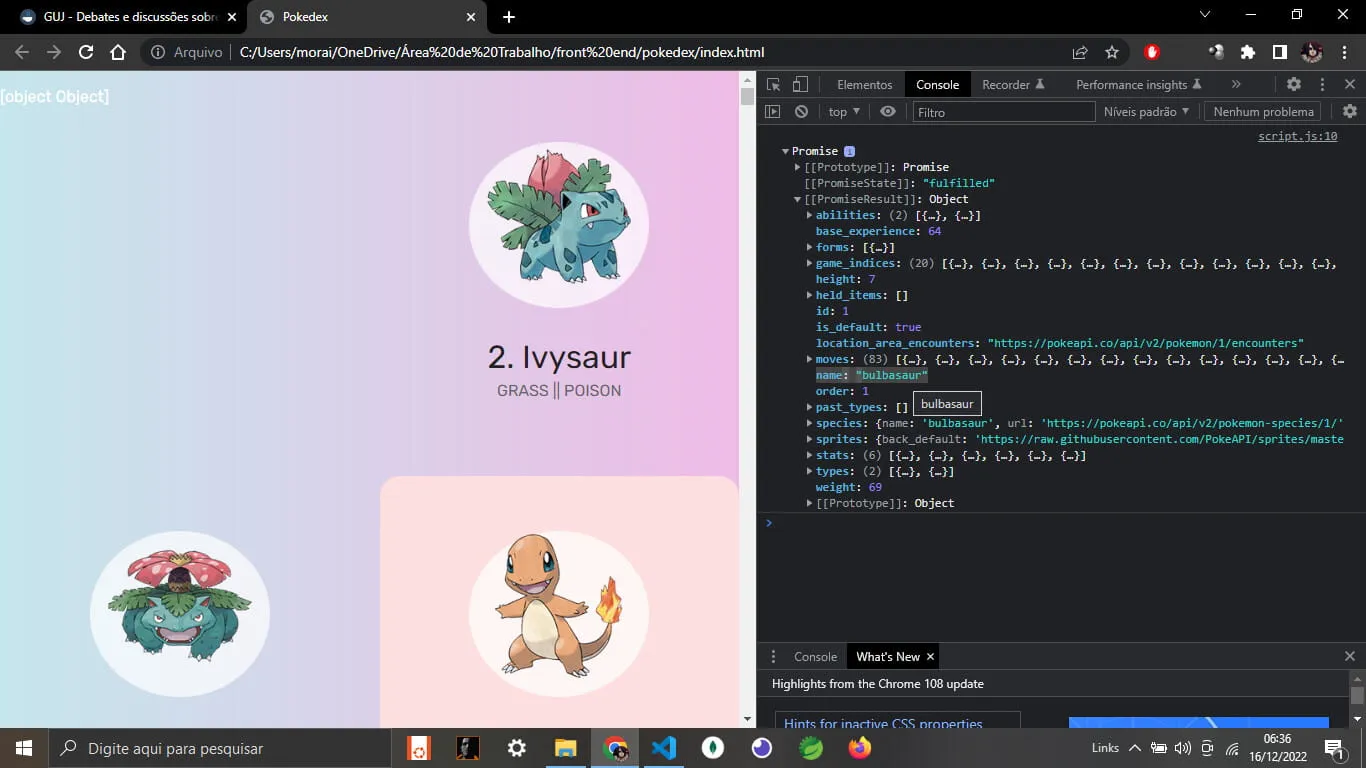
Task: Clear the console with the clear icon
Action: 801,112
